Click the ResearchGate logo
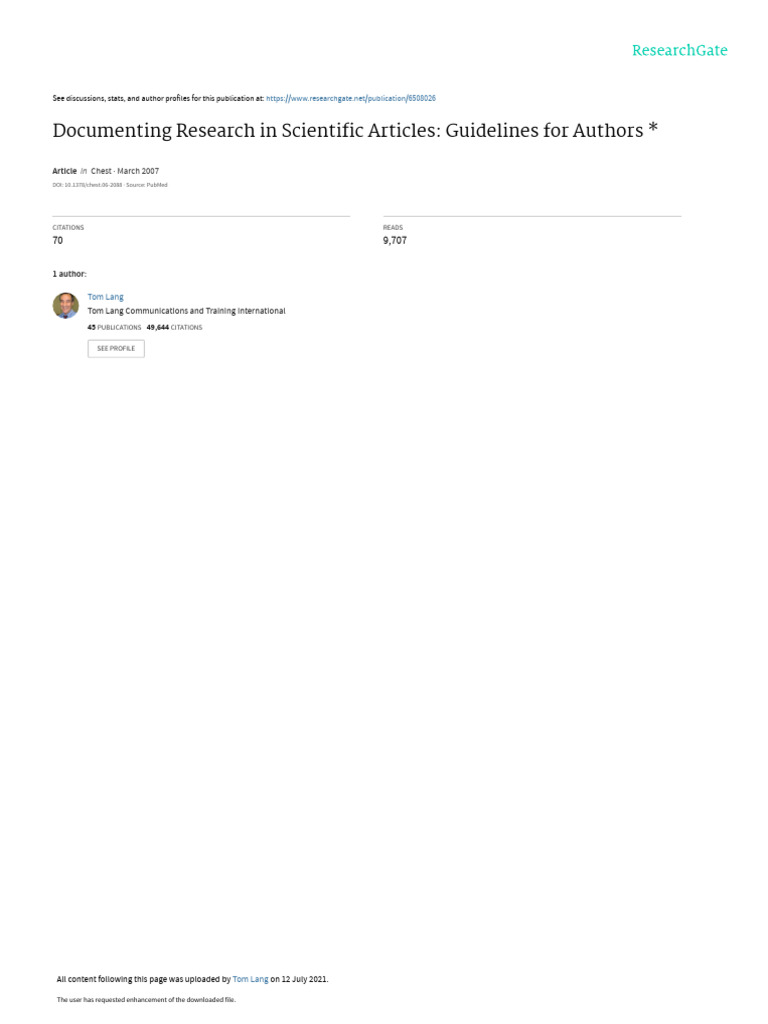The width and height of the screenshot is (768, 1024). pos(679,50)
